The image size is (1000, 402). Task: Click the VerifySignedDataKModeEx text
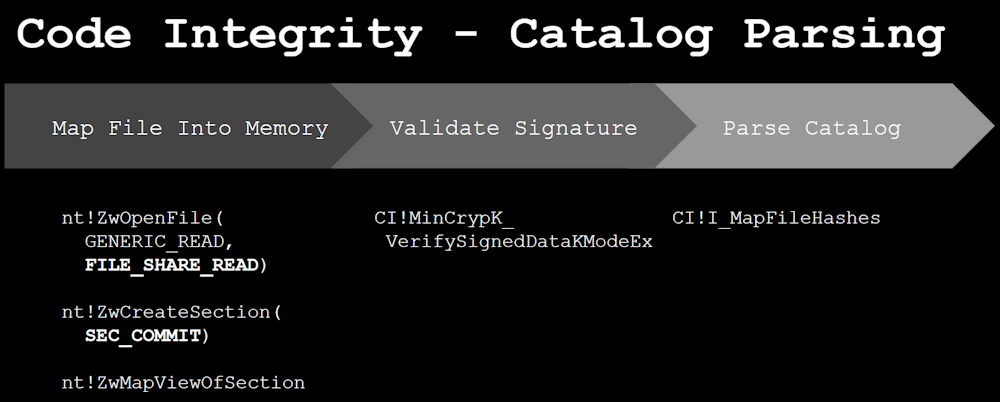click(518, 241)
